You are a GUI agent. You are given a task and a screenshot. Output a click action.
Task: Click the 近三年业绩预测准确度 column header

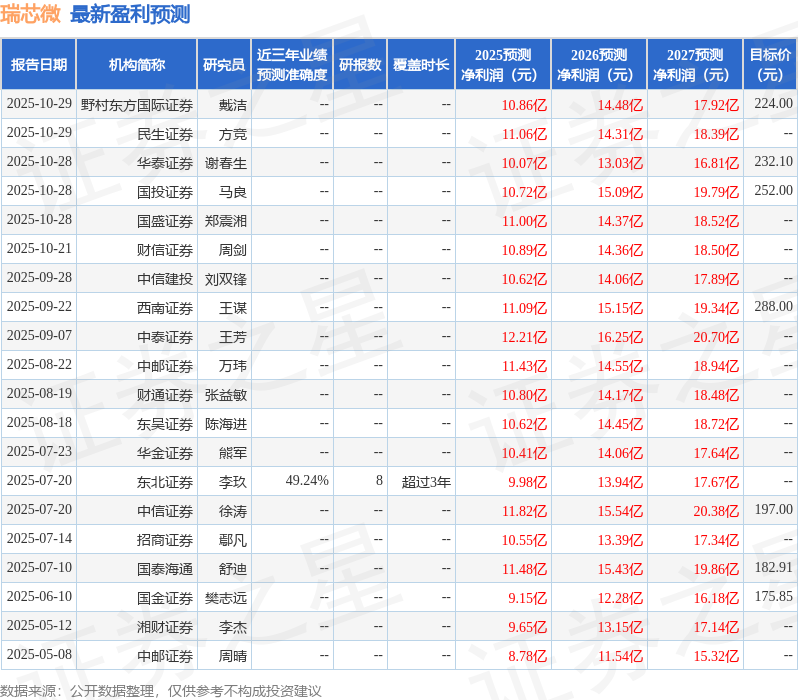pos(292,65)
